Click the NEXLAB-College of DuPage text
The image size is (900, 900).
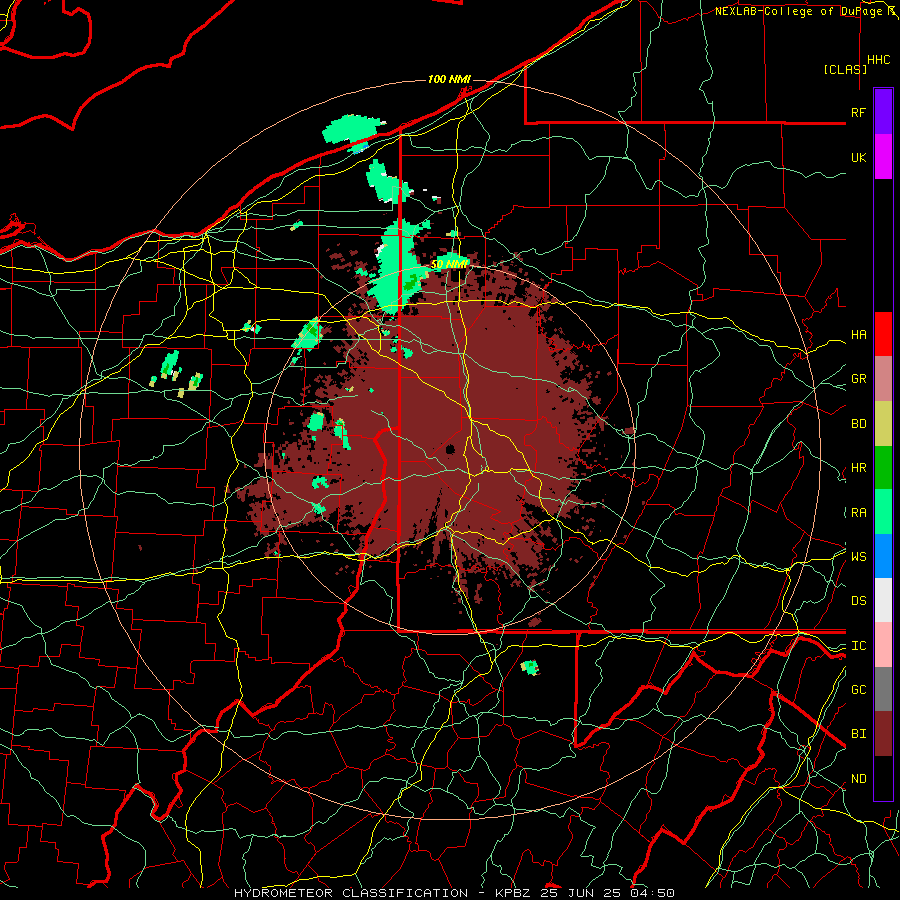pos(797,11)
